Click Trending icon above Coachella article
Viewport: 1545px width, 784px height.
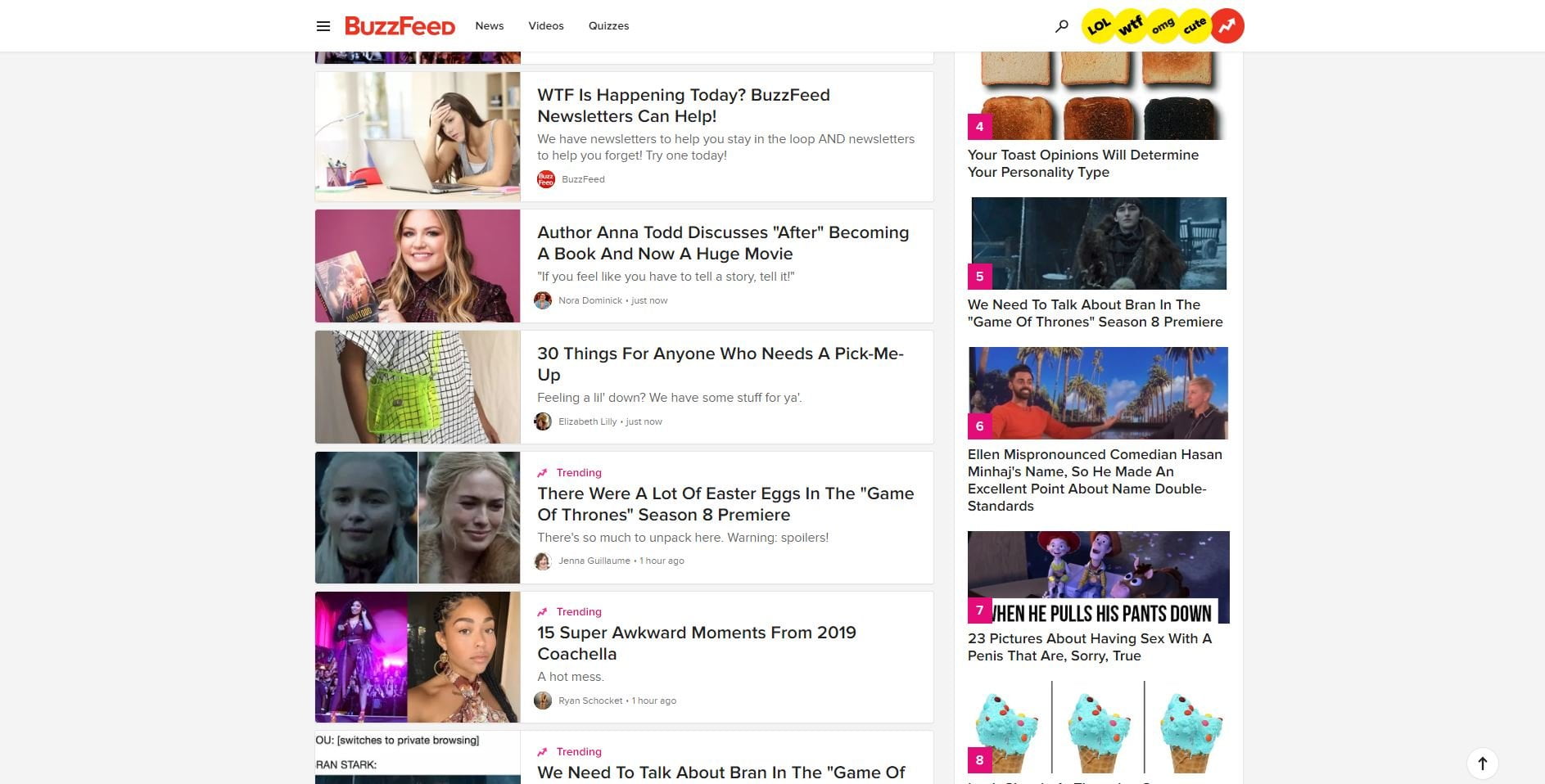coord(542,612)
